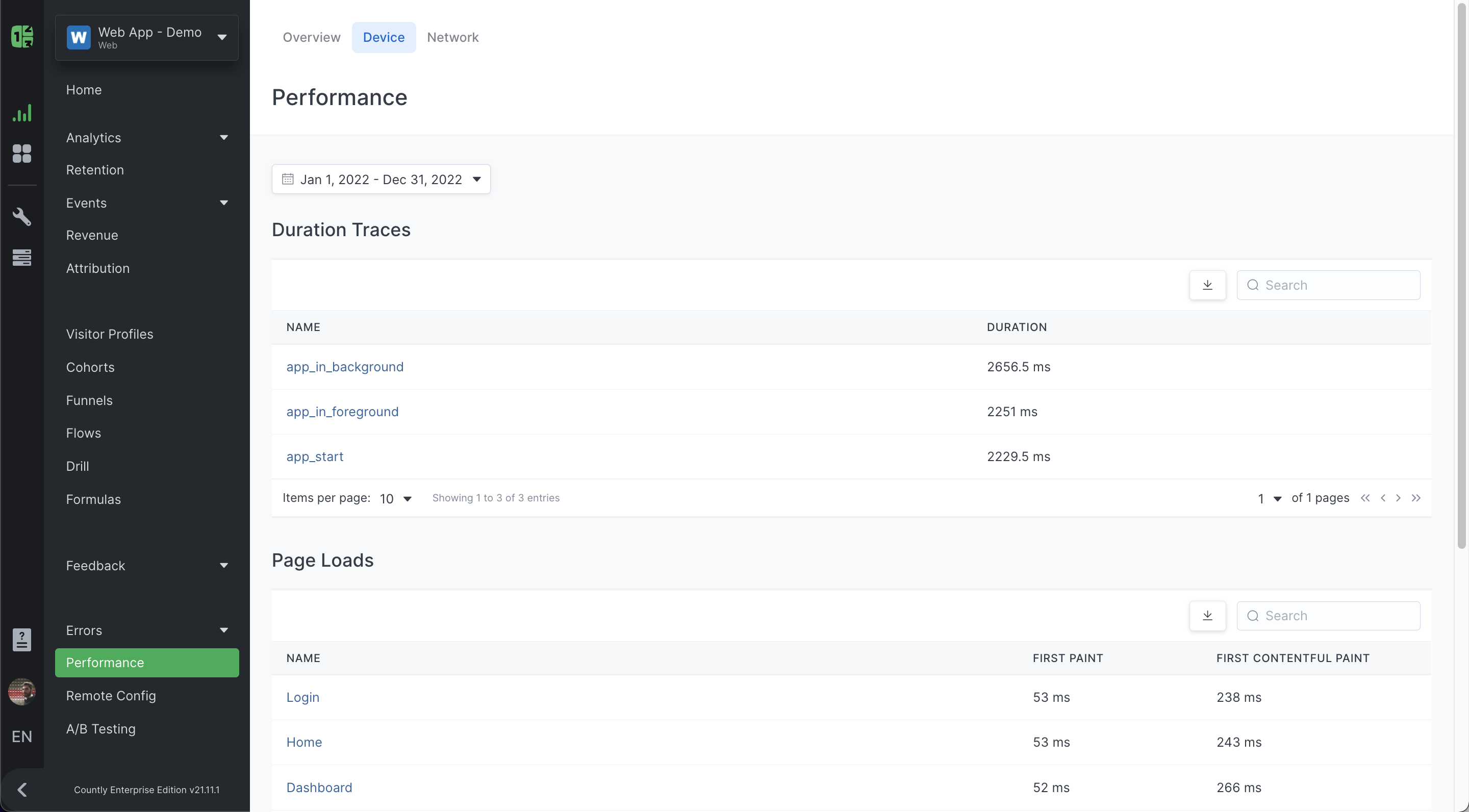Open the dashboards grid sidebar icon
This screenshot has width=1469, height=812.
[22, 154]
